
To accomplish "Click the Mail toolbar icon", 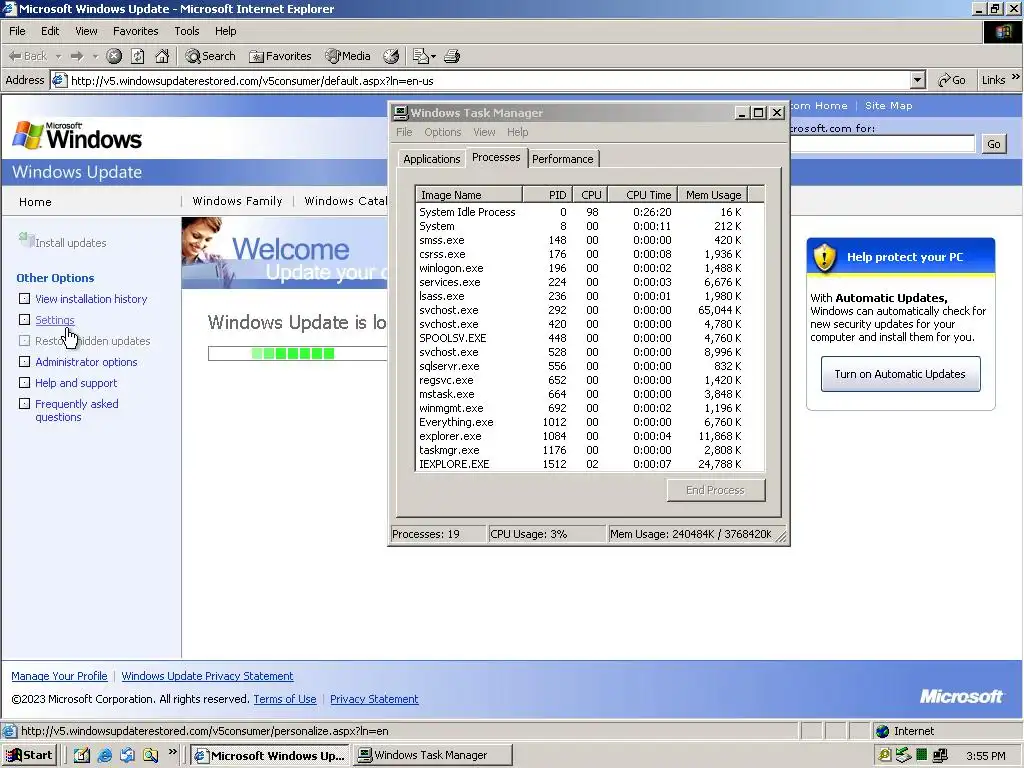I will [x=421, y=56].
